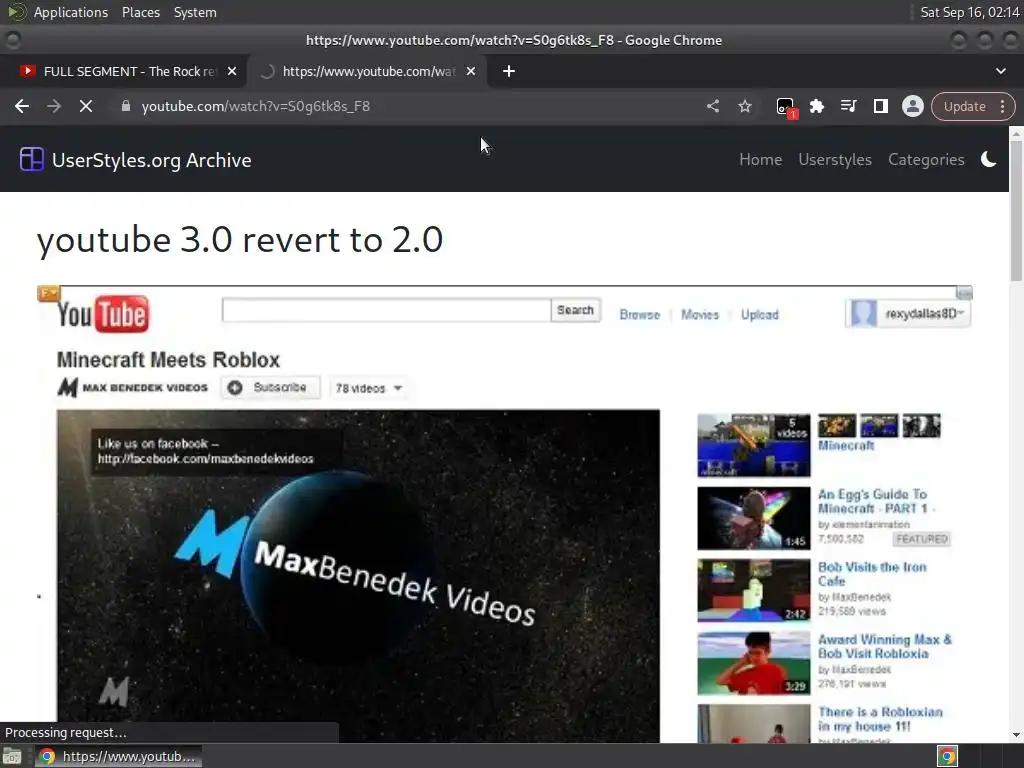The height and width of the screenshot is (768, 1024).
Task: Switch to the youtube.com/watch tab
Action: [x=368, y=71]
